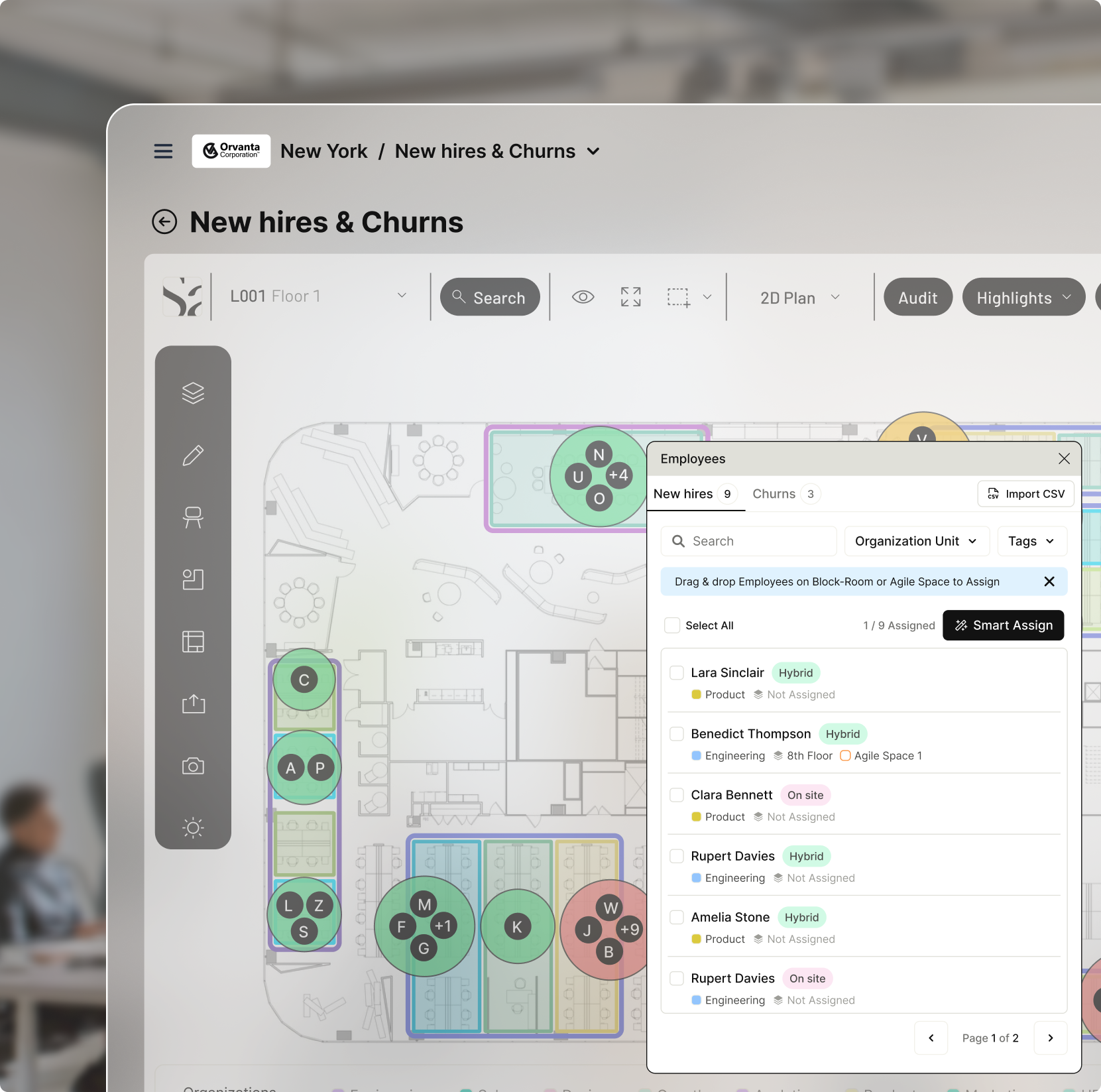Click the Export share sidebar icon
The height and width of the screenshot is (1092, 1101).
(193, 703)
